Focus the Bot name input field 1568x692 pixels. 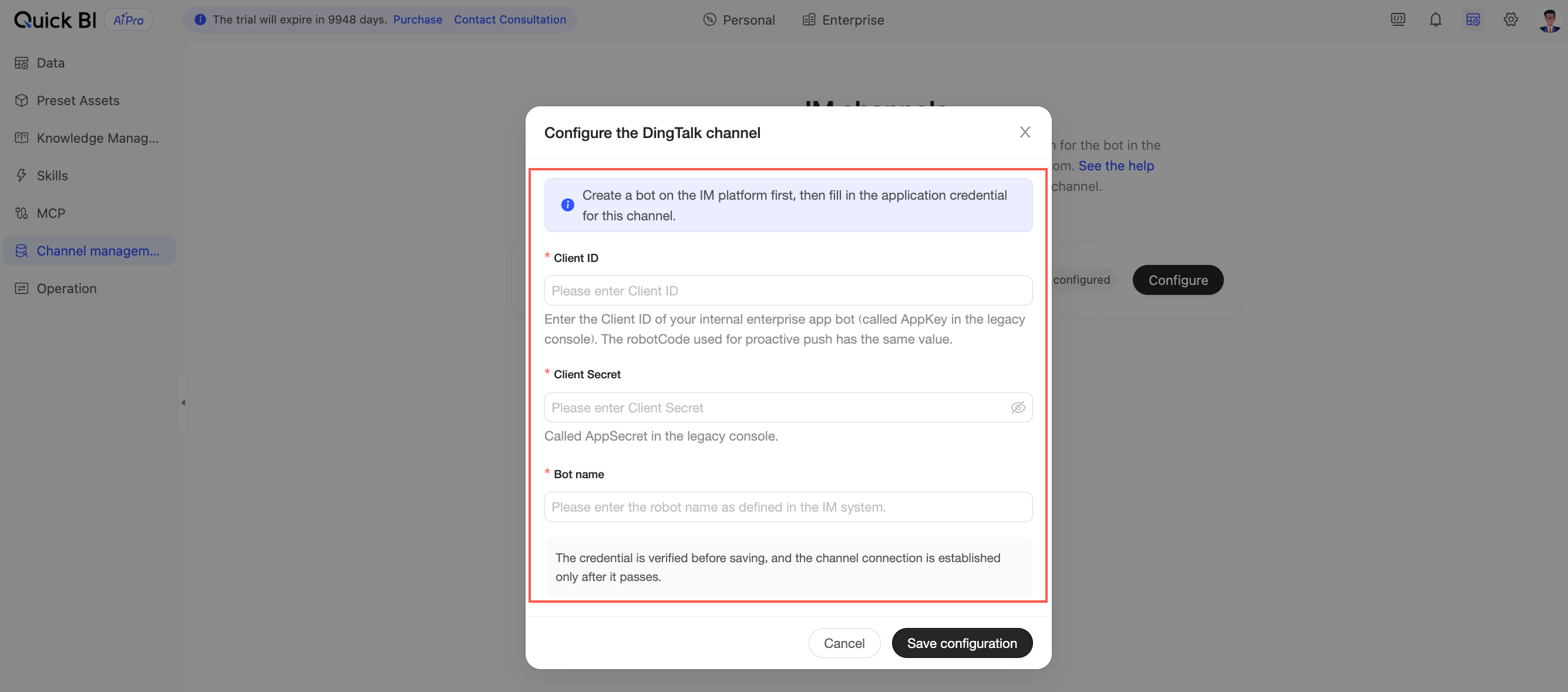pos(788,507)
